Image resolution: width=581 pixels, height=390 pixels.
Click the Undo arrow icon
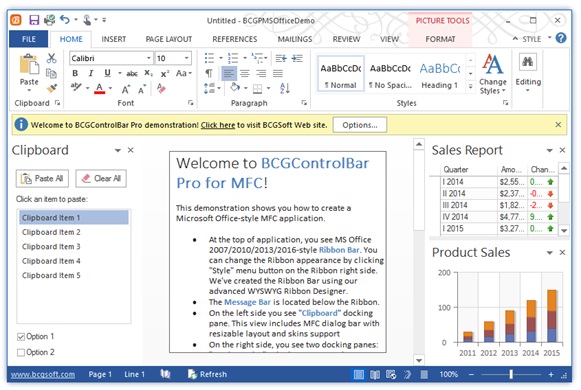tap(65, 20)
